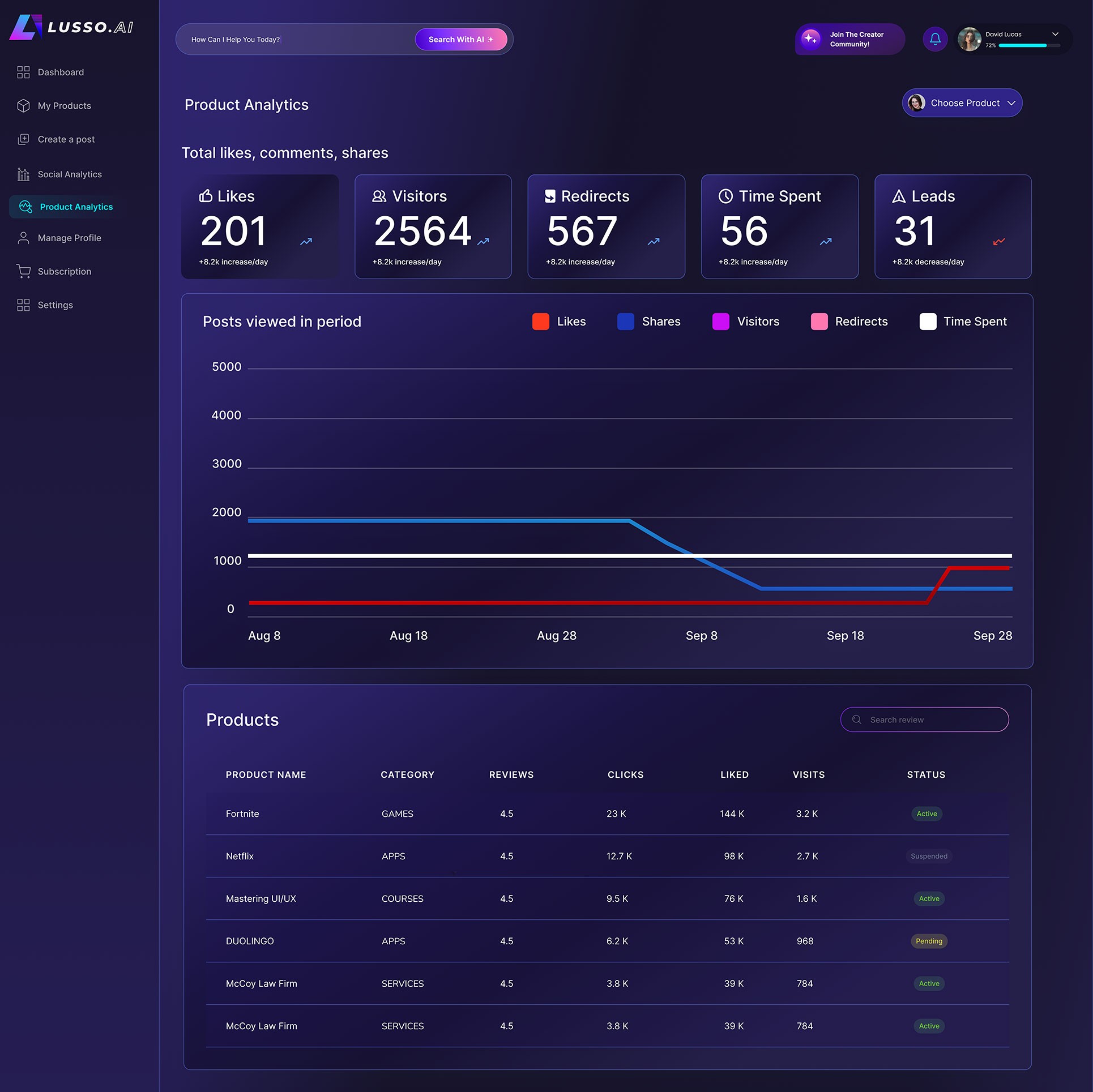Open Product Analytics in the sidebar
Viewport: 1093px width, 1092px height.
[x=76, y=207]
